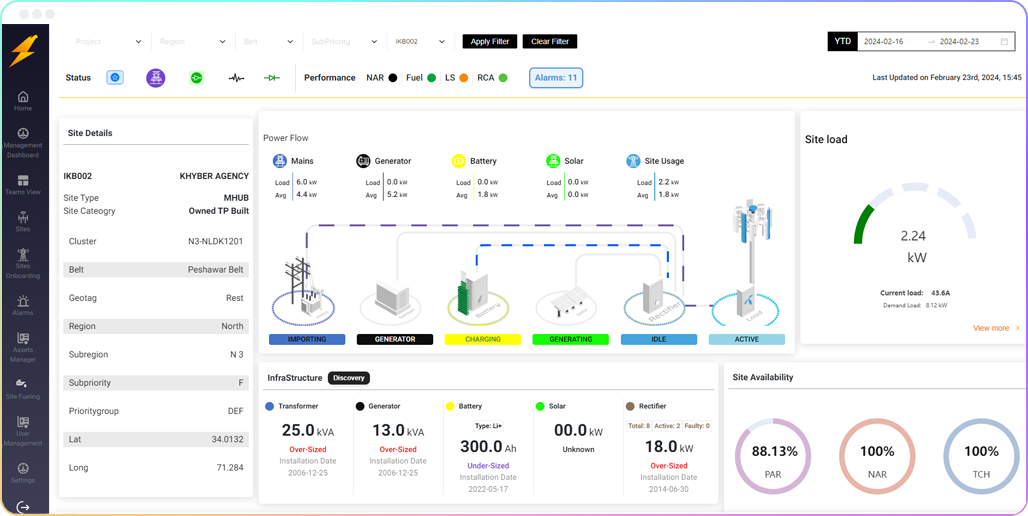
Task: Click the orange LS color indicator
Action: 464,78
